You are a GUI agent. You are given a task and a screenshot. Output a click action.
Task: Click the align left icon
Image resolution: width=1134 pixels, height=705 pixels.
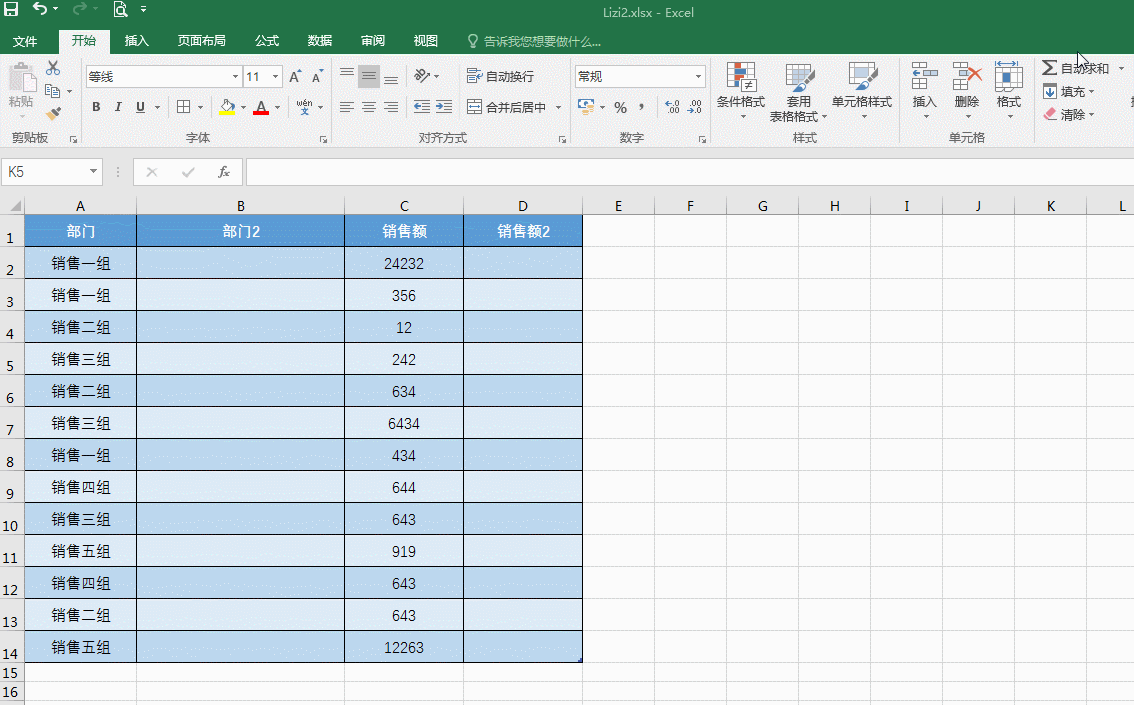click(347, 107)
